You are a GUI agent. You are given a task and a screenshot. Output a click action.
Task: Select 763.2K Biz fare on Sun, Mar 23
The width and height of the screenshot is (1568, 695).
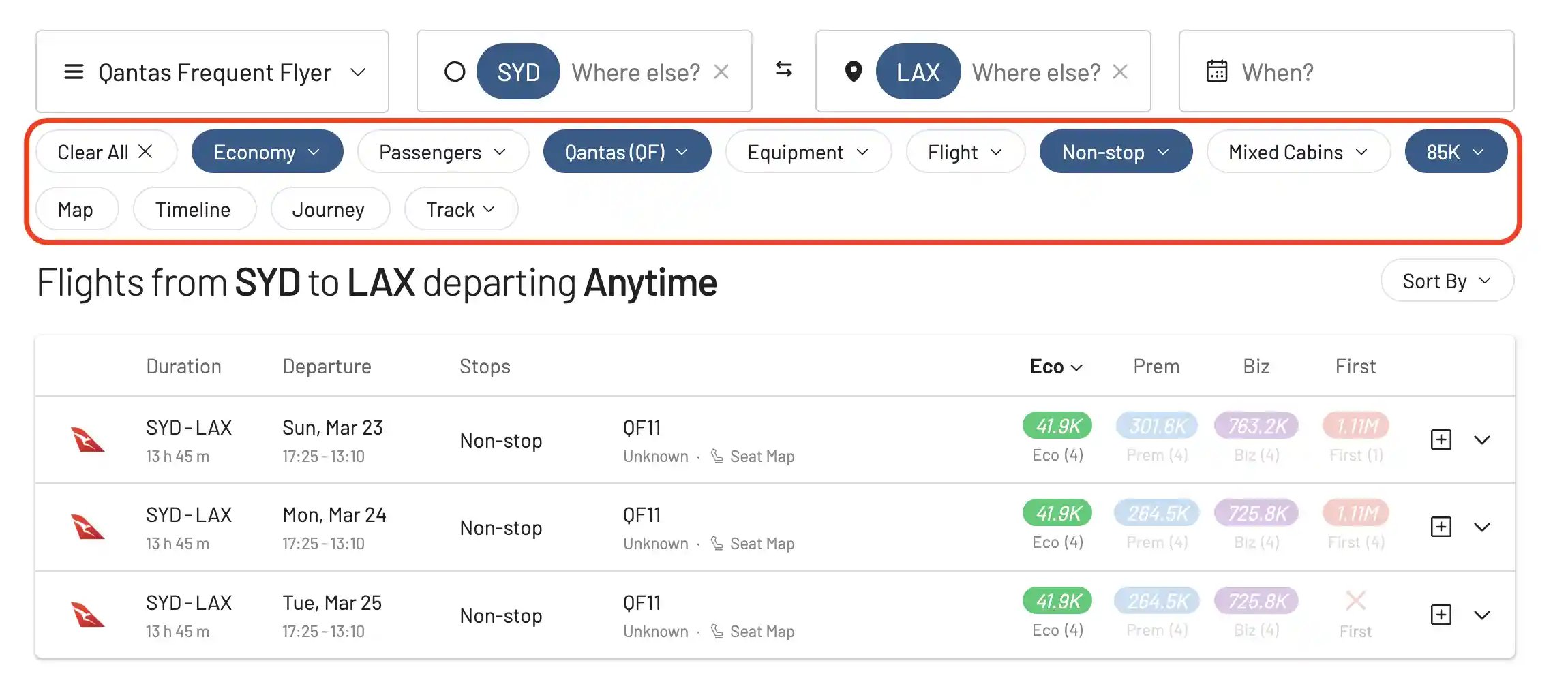point(1256,426)
